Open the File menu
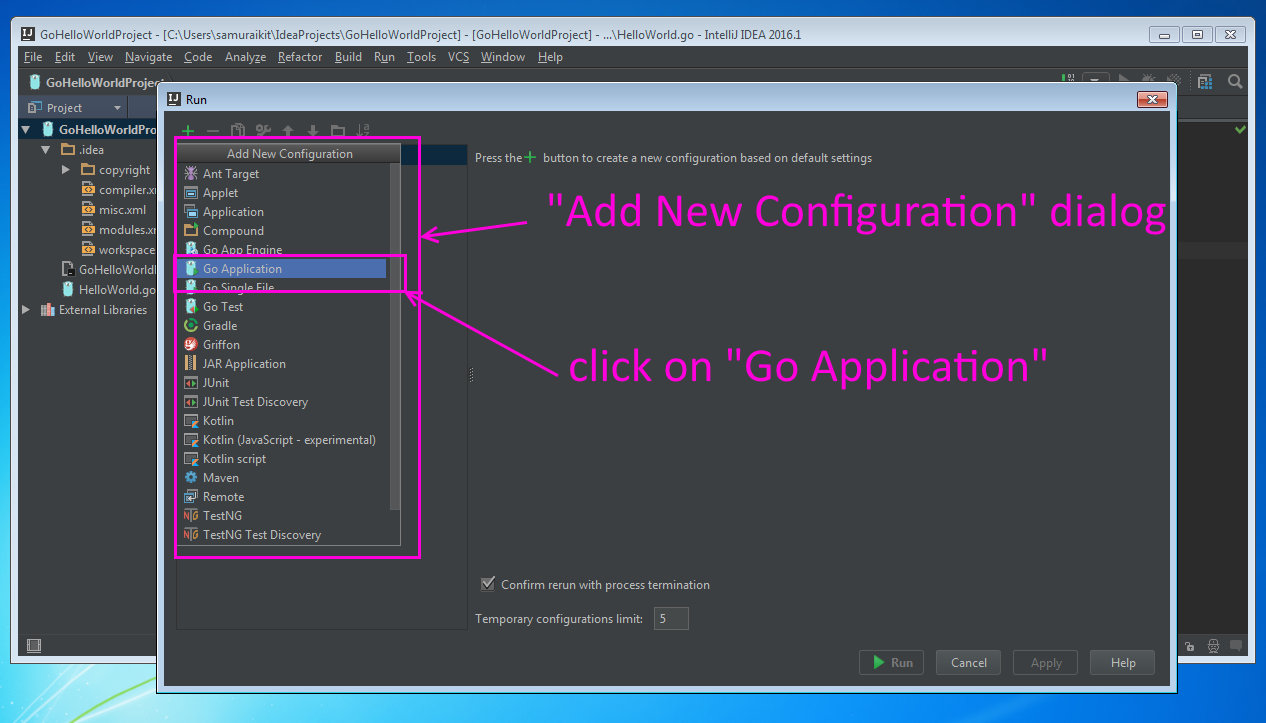1266x723 pixels. pyautogui.click(x=33, y=57)
